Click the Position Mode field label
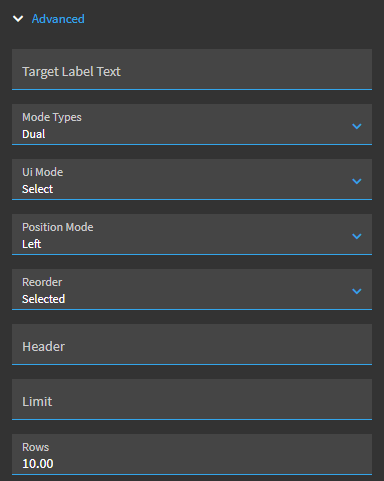 pos(58,227)
